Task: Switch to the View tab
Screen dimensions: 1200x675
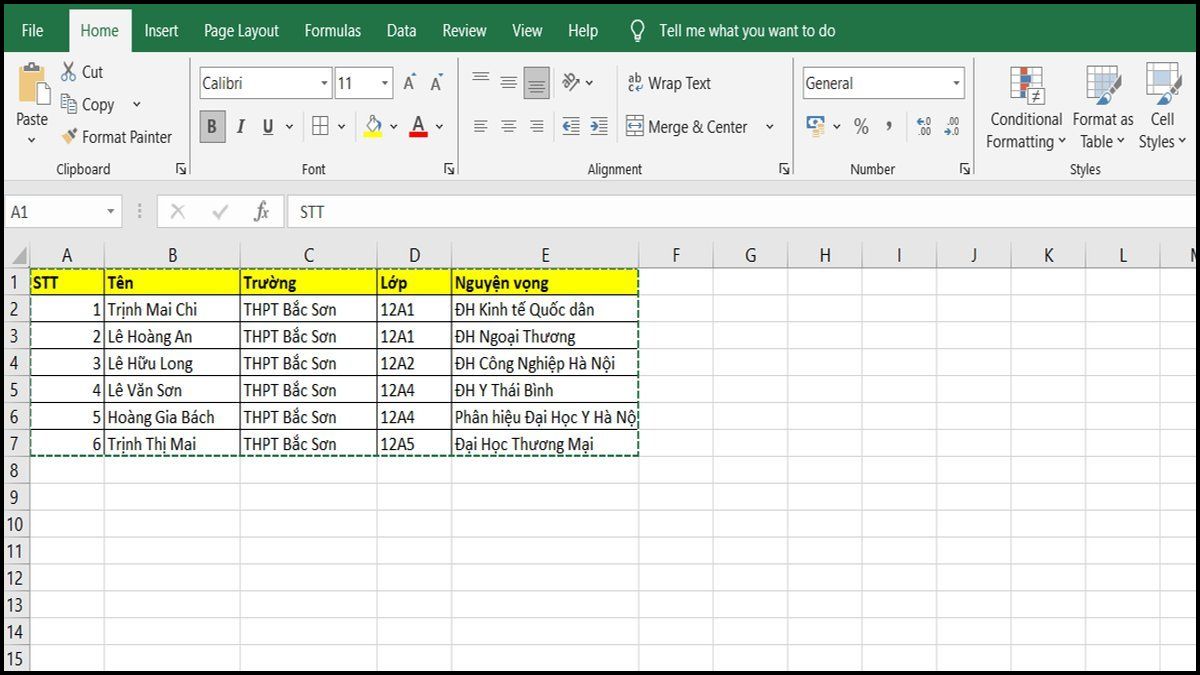Action: (527, 30)
